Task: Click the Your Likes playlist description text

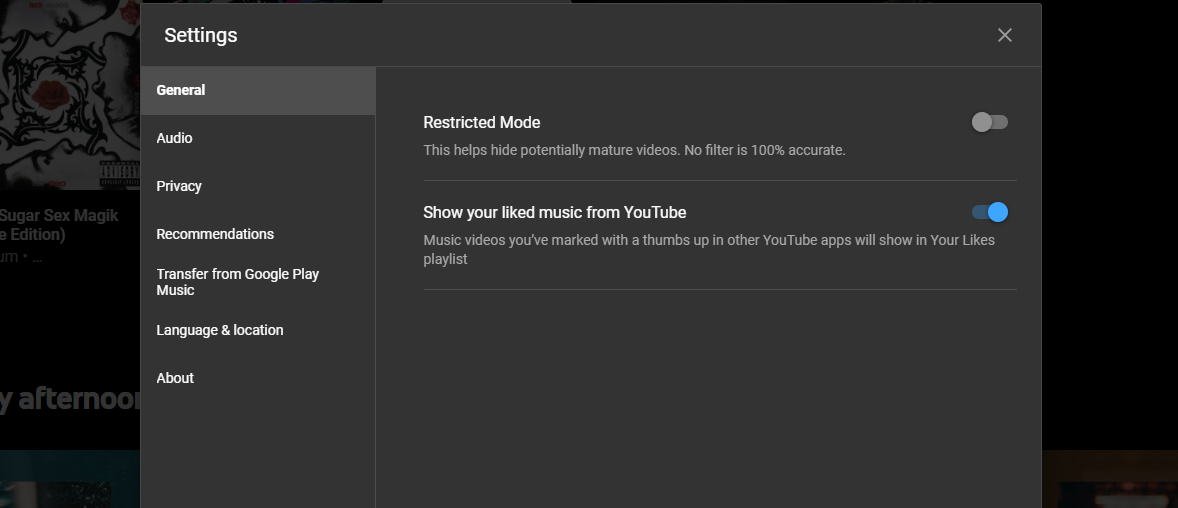Action: pos(708,249)
